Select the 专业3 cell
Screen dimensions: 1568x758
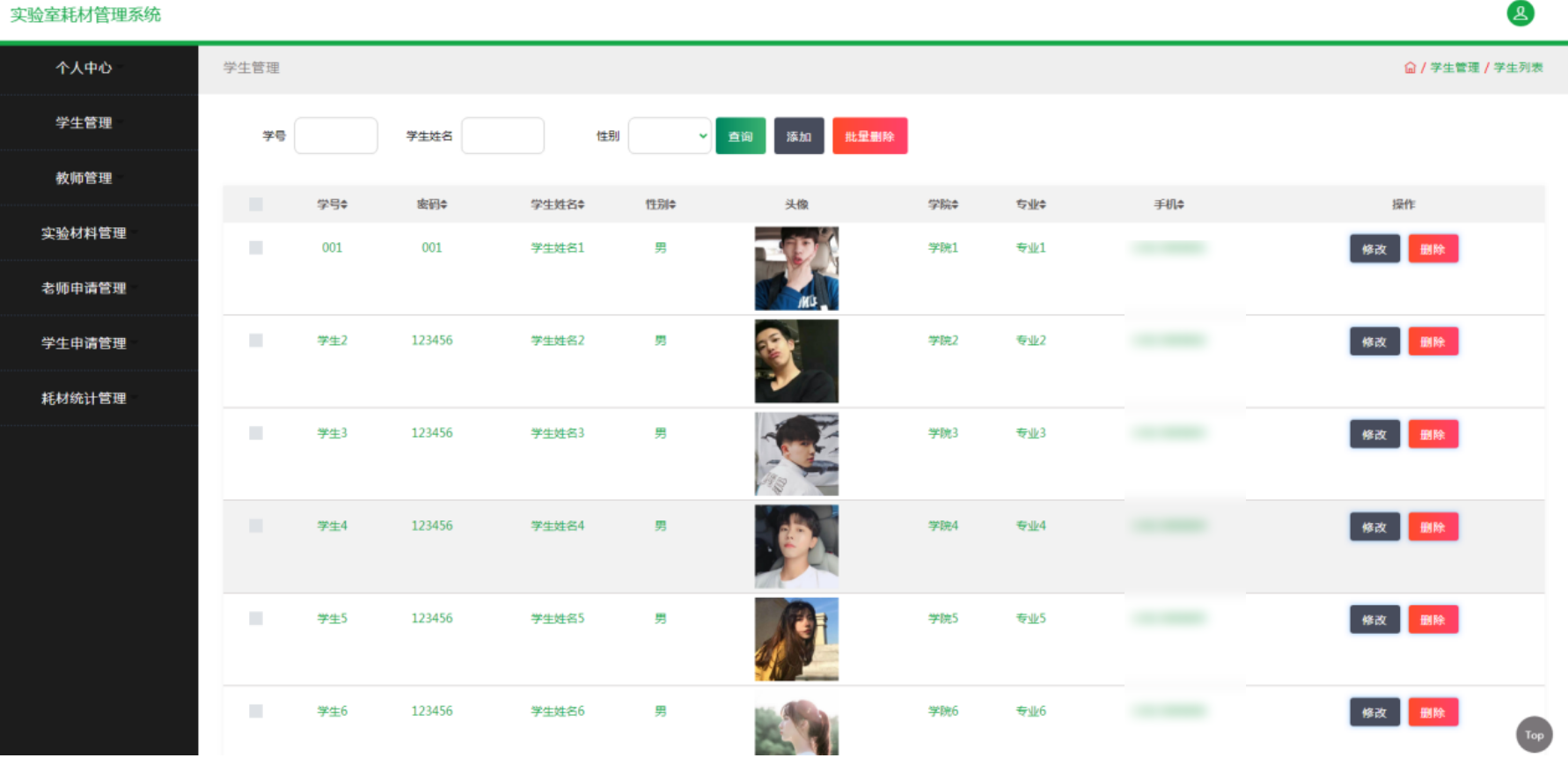pyautogui.click(x=1031, y=433)
